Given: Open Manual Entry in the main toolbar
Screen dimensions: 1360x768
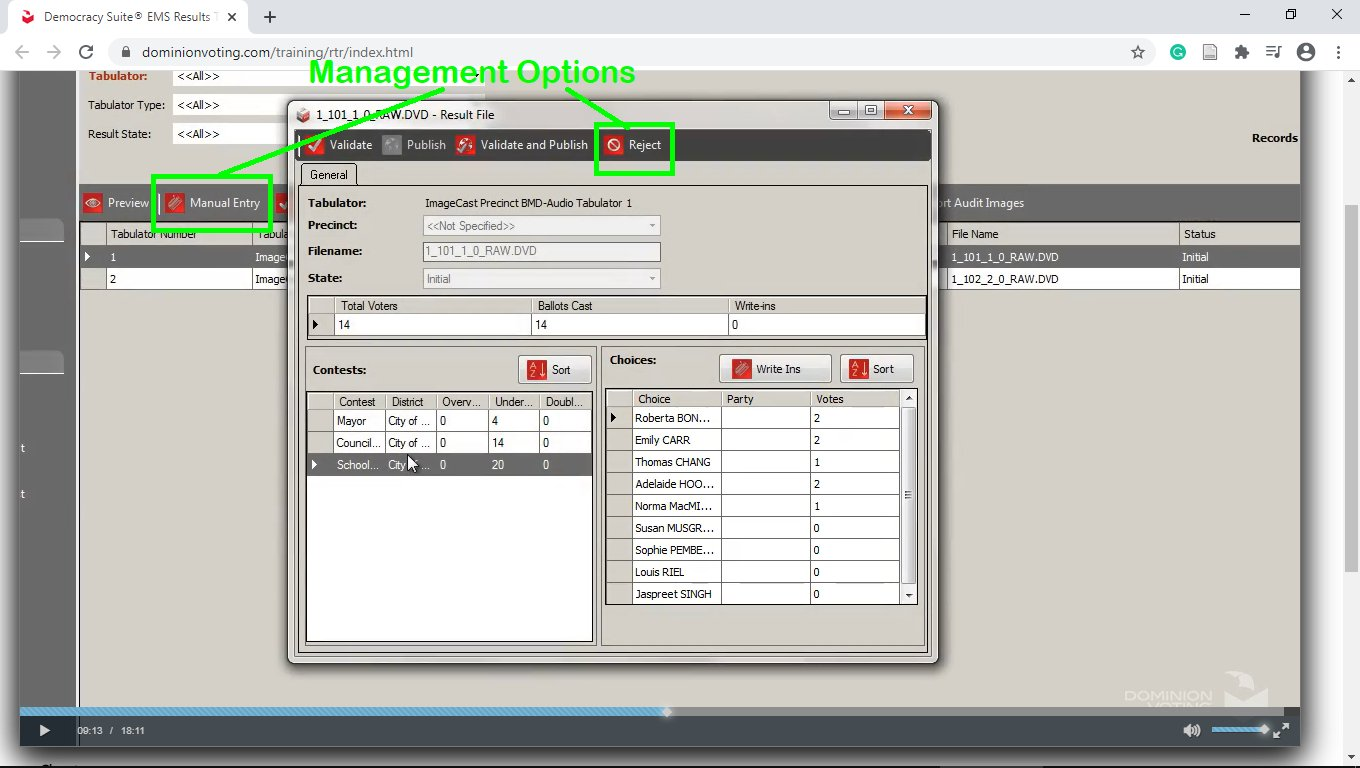Looking at the screenshot, I should click(214, 203).
